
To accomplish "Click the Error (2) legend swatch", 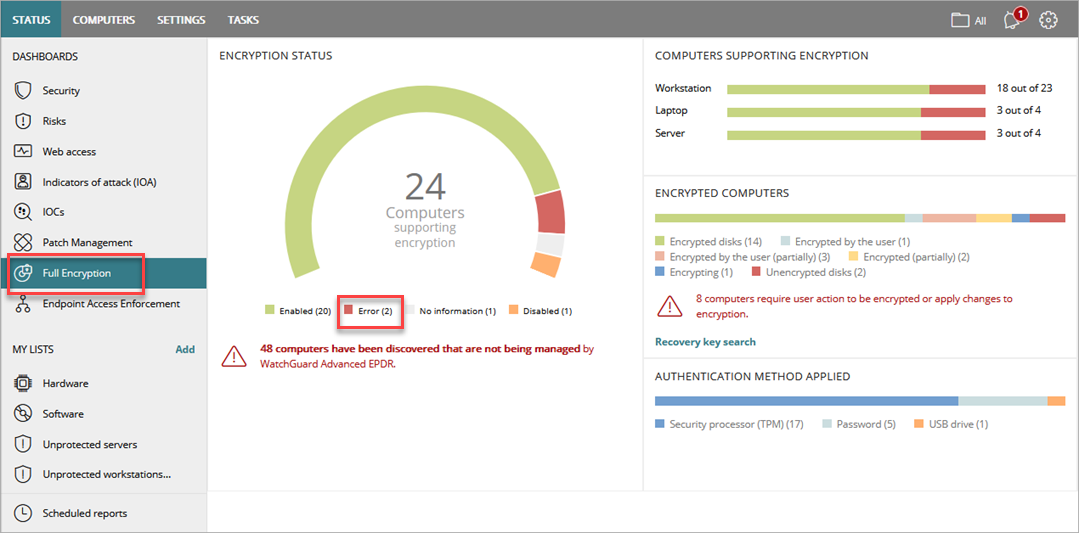I will (349, 311).
